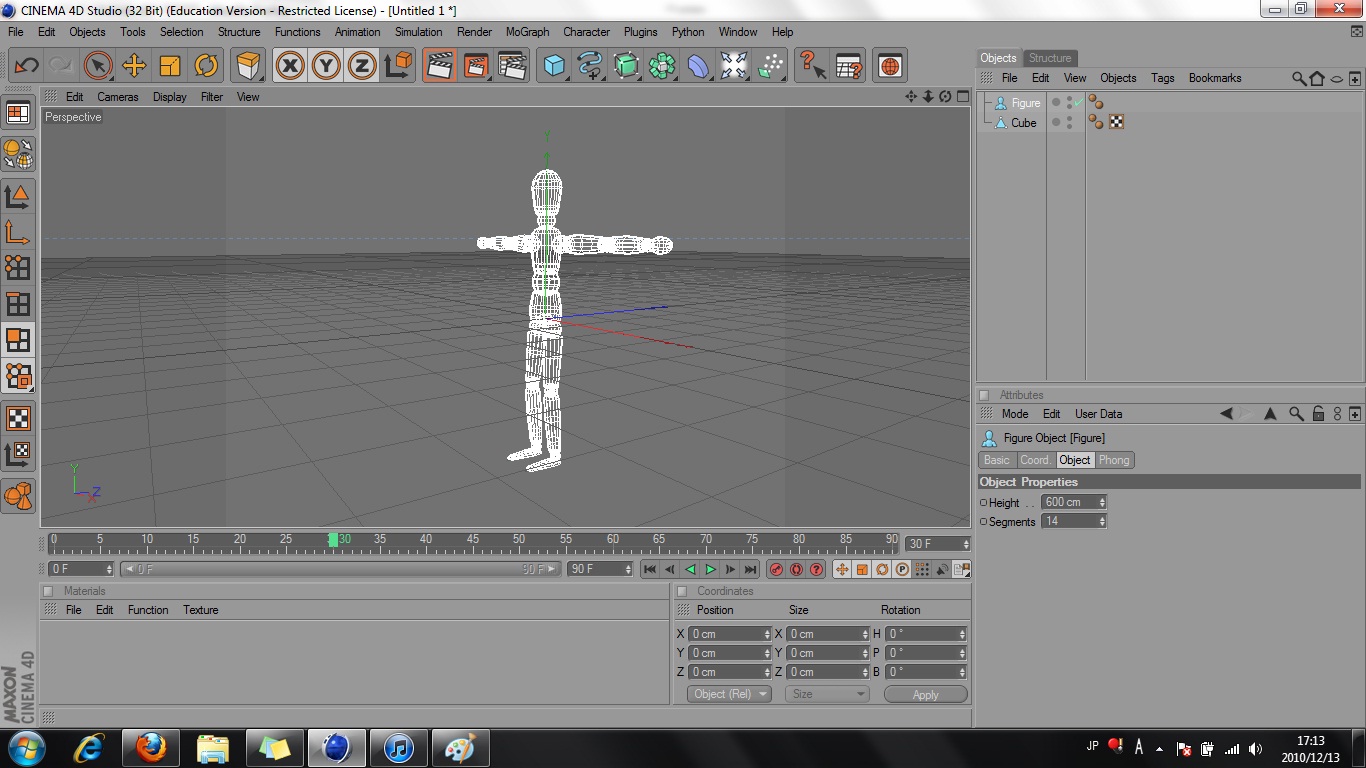Image resolution: width=1366 pixels, height=768 pixels.
Task: Add a cube primitive object
Action: (x=554, y=66)
